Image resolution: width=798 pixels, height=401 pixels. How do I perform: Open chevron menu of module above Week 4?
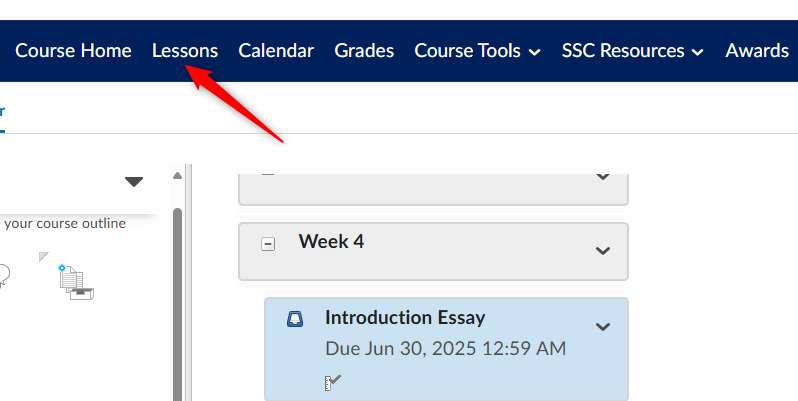[603, 177]
